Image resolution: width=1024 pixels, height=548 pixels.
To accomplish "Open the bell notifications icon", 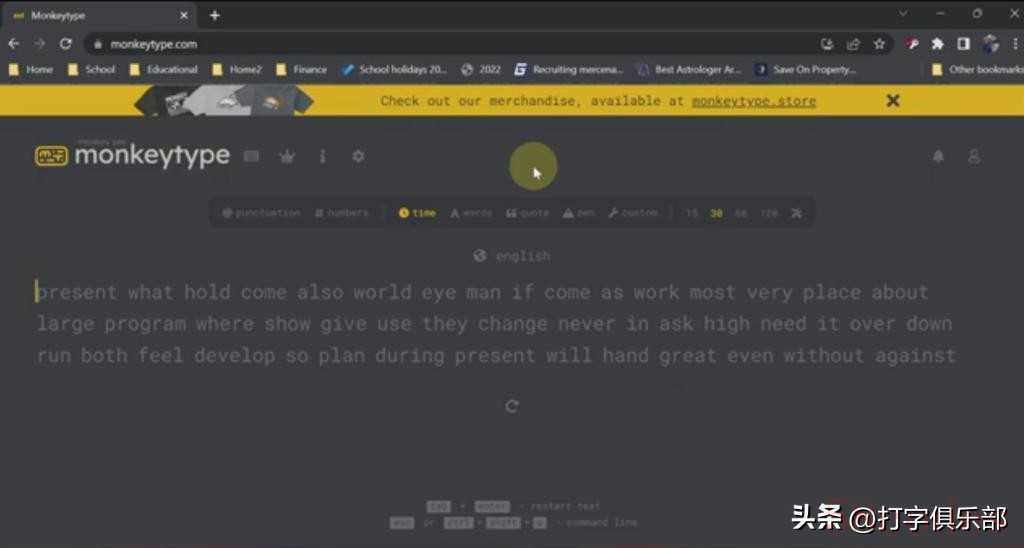I will pos(938,156).
